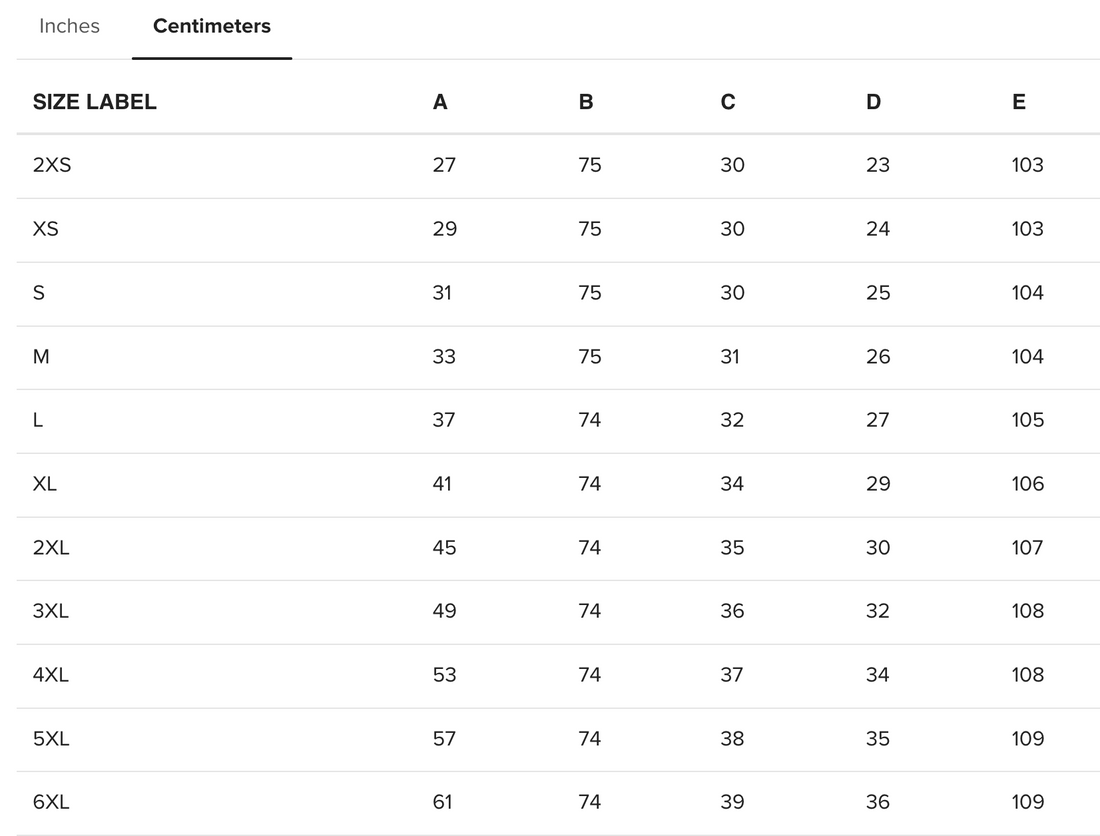Select the 4XL size row label
The width and height of the screenshot is (1100, 836).
pyautogui.click(x=51, y=675)
